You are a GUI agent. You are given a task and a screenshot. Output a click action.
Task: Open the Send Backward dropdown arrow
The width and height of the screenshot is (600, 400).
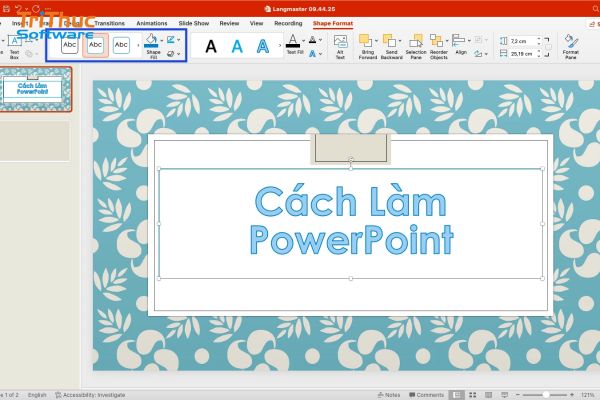[x=400, y=41]
